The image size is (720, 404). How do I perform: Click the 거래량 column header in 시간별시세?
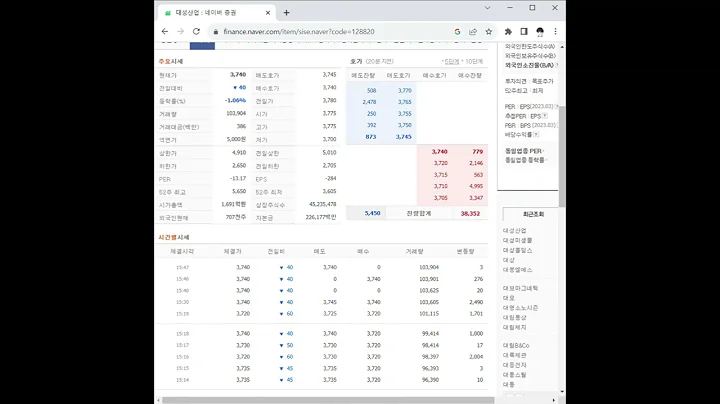click(x=414, y=252)
